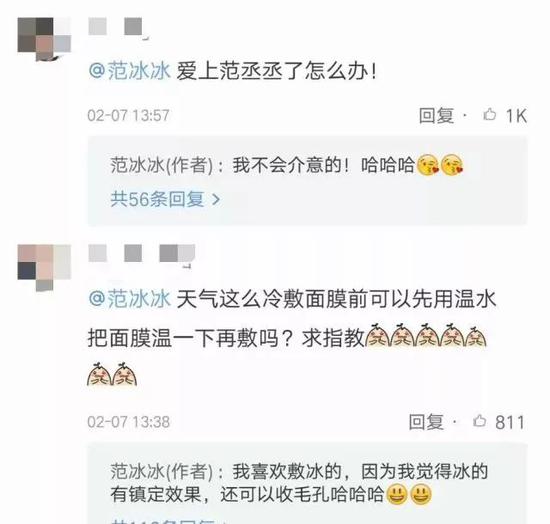Click the 02-07 13:57 timestamp
The height and width of the screenshot is (524, 550).
(128, 115)
